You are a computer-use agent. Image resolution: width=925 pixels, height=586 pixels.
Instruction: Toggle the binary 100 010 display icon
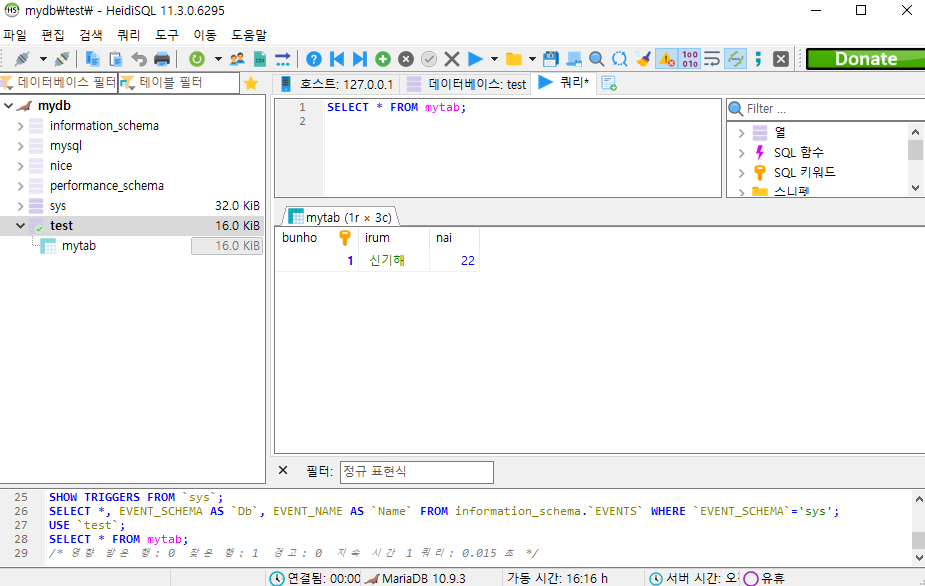point(690,59)
